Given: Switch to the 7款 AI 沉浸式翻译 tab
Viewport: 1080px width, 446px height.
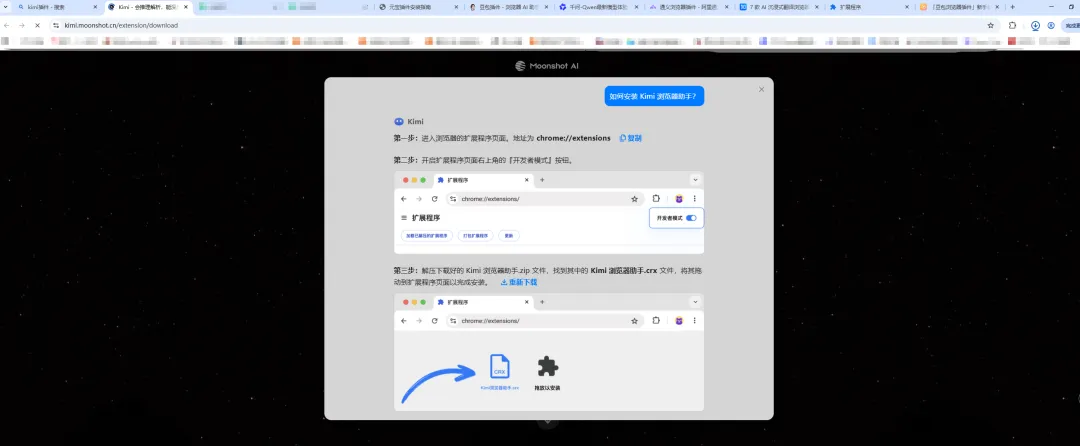Looking at the screenshot, I should [780, 7].
